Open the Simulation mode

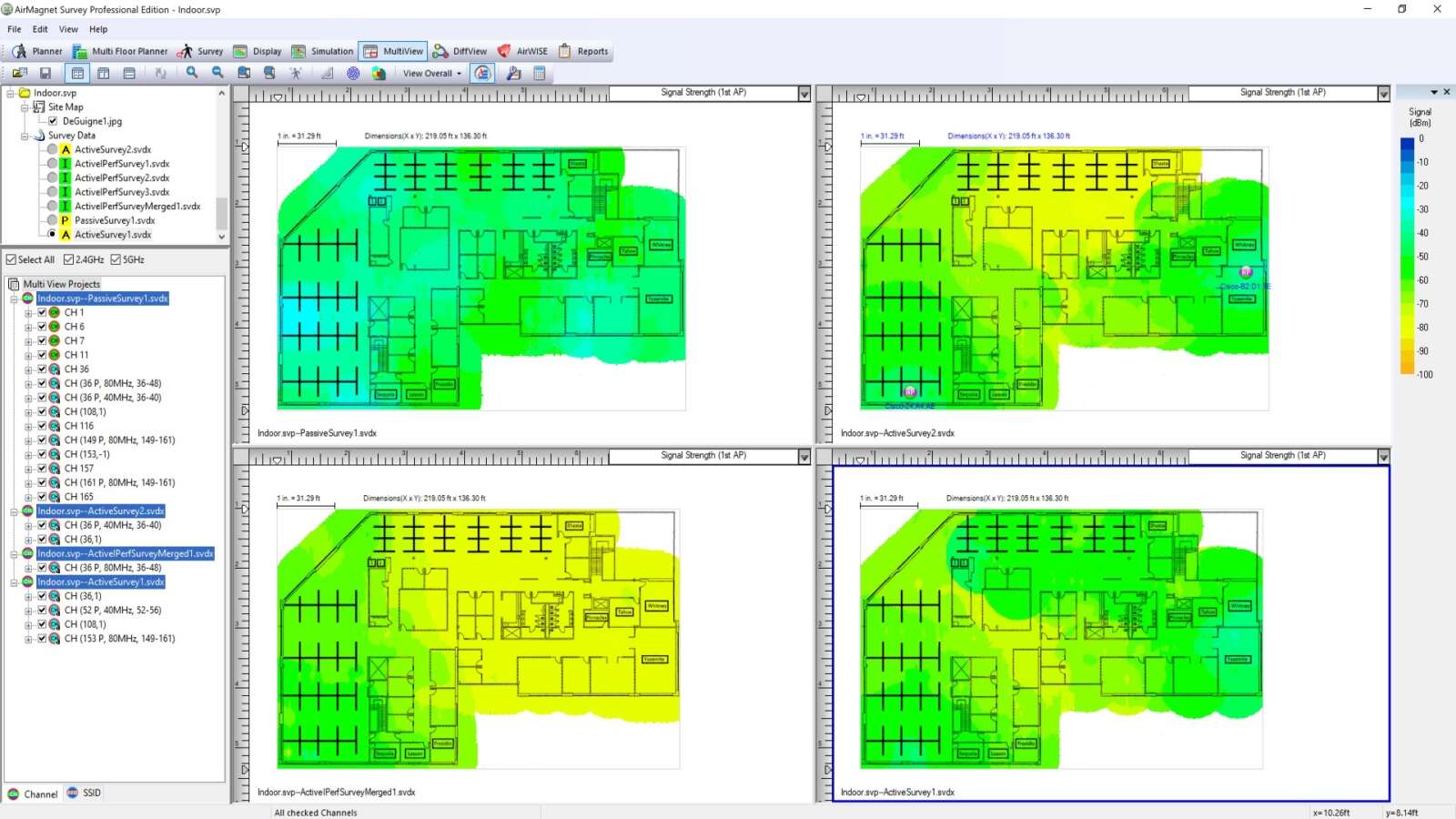322,51
